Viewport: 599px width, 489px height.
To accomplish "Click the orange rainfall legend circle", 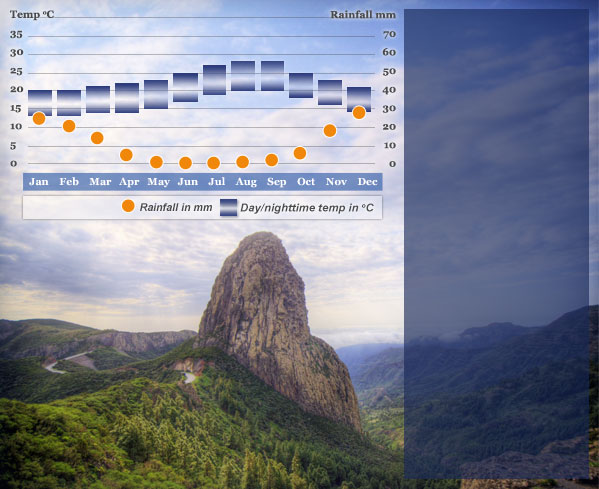I will click(x=128, y=206).
